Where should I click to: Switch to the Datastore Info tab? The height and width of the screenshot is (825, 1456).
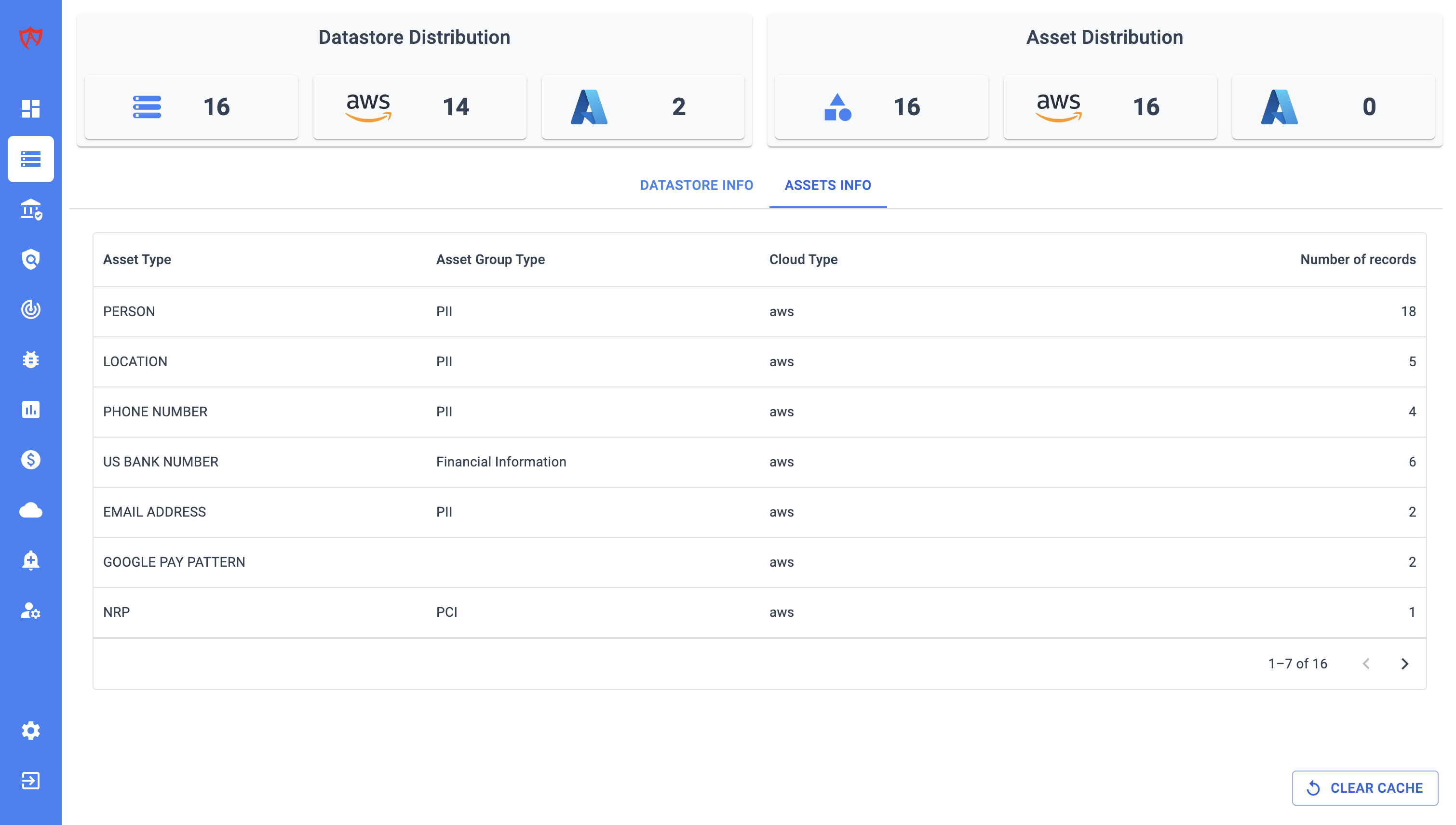696,185
